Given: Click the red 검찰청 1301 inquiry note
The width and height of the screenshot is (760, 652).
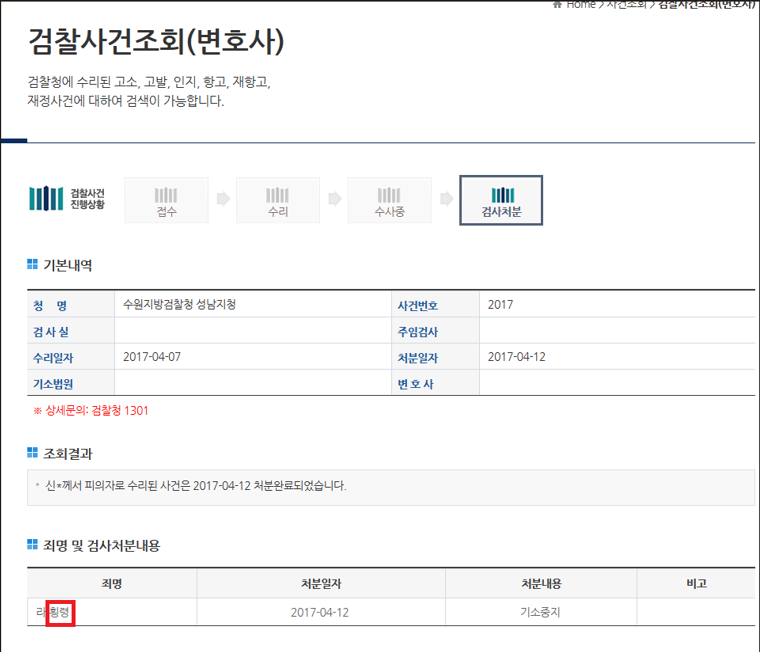Looking at the screenshot, I should [91, 410].
